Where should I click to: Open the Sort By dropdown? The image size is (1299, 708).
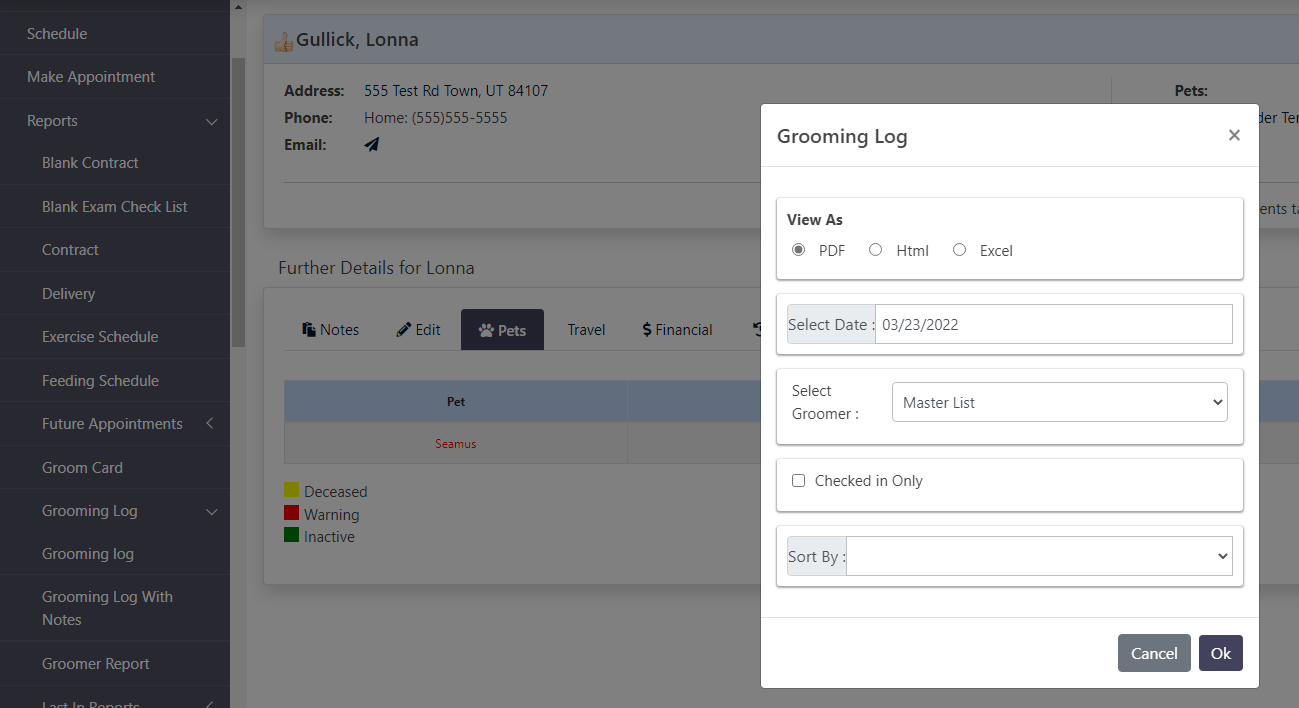pyautogui.click(x=1039, y=556)
